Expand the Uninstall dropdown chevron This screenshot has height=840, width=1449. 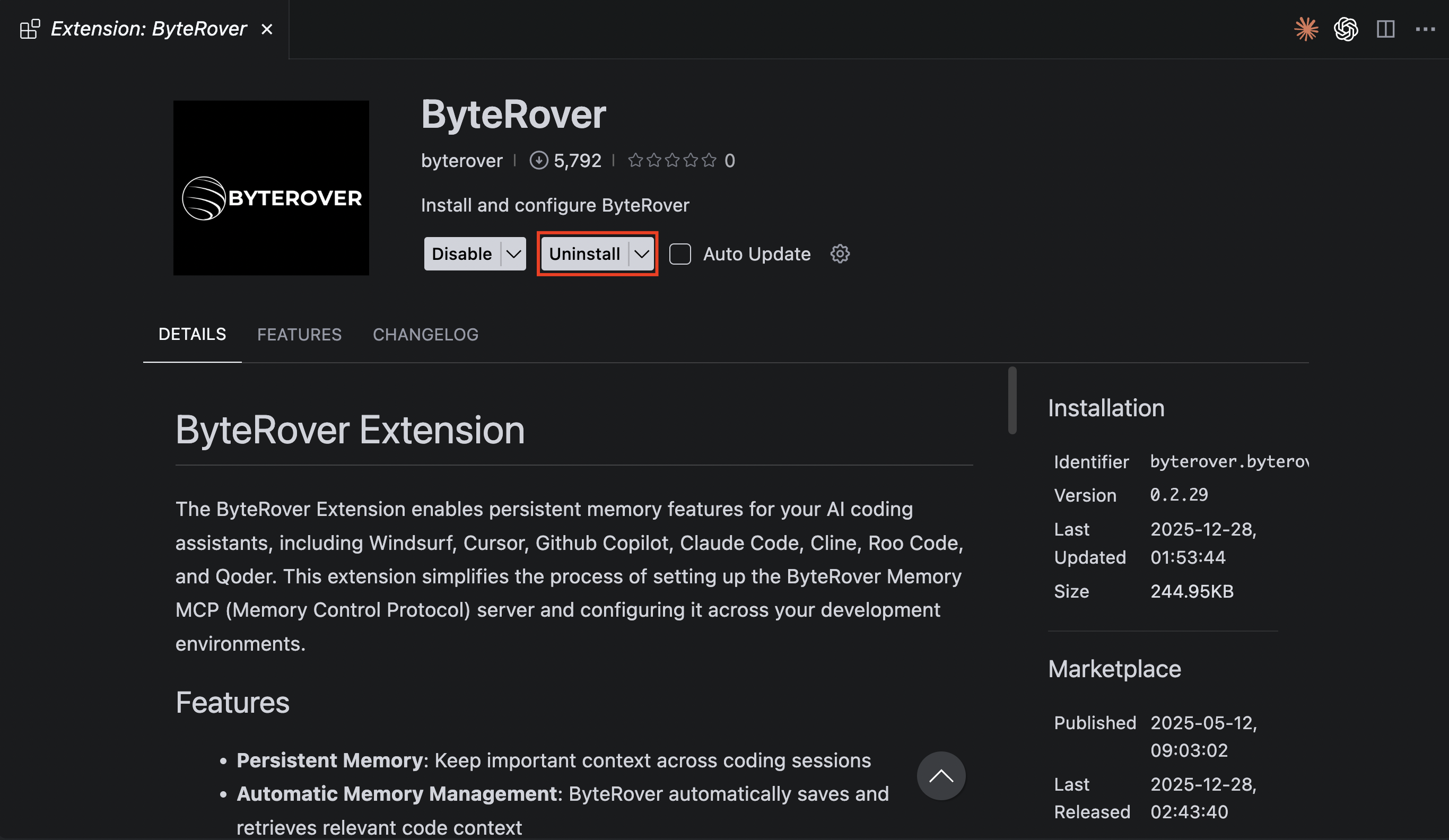642,253
